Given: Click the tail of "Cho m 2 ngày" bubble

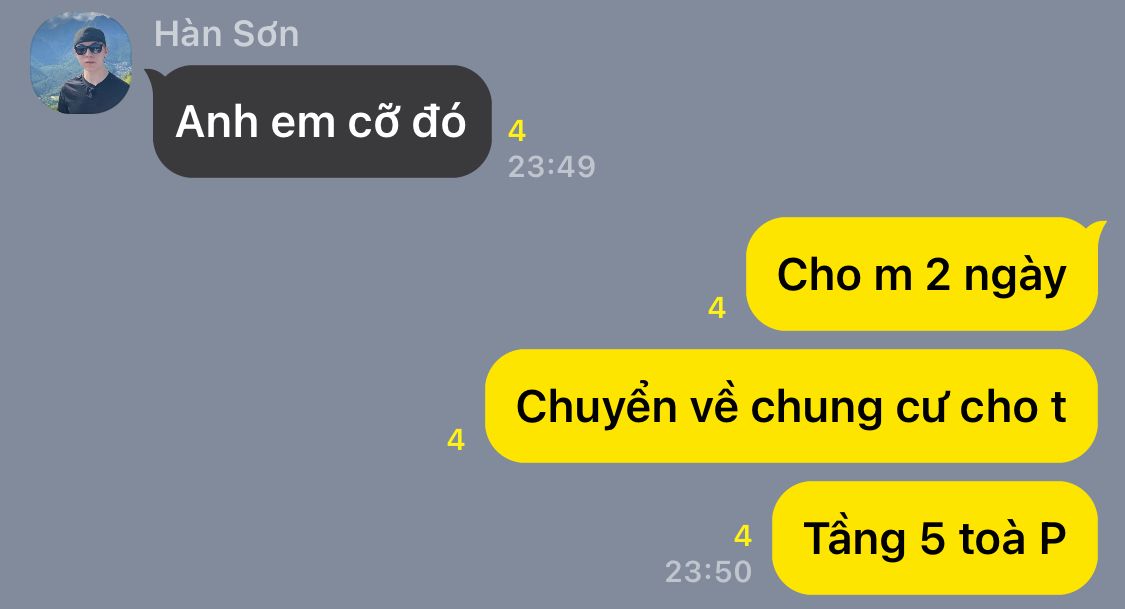Looking at the screenshot, I should pyautogui.click(x=1097, y=230).
